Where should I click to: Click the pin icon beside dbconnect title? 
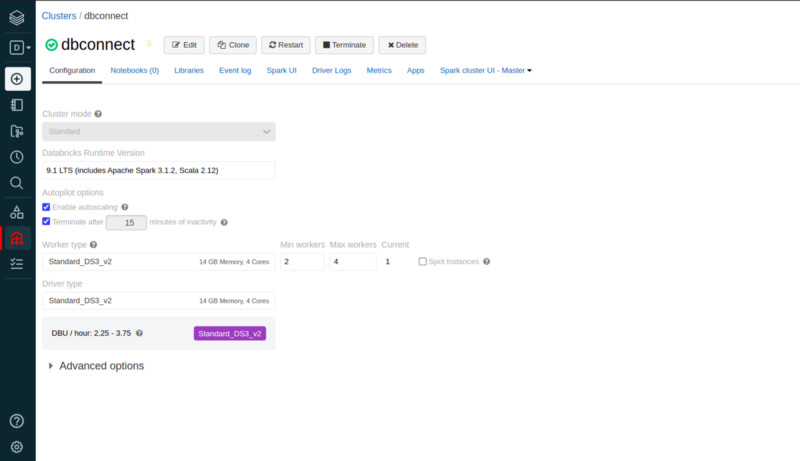[149, 44]
